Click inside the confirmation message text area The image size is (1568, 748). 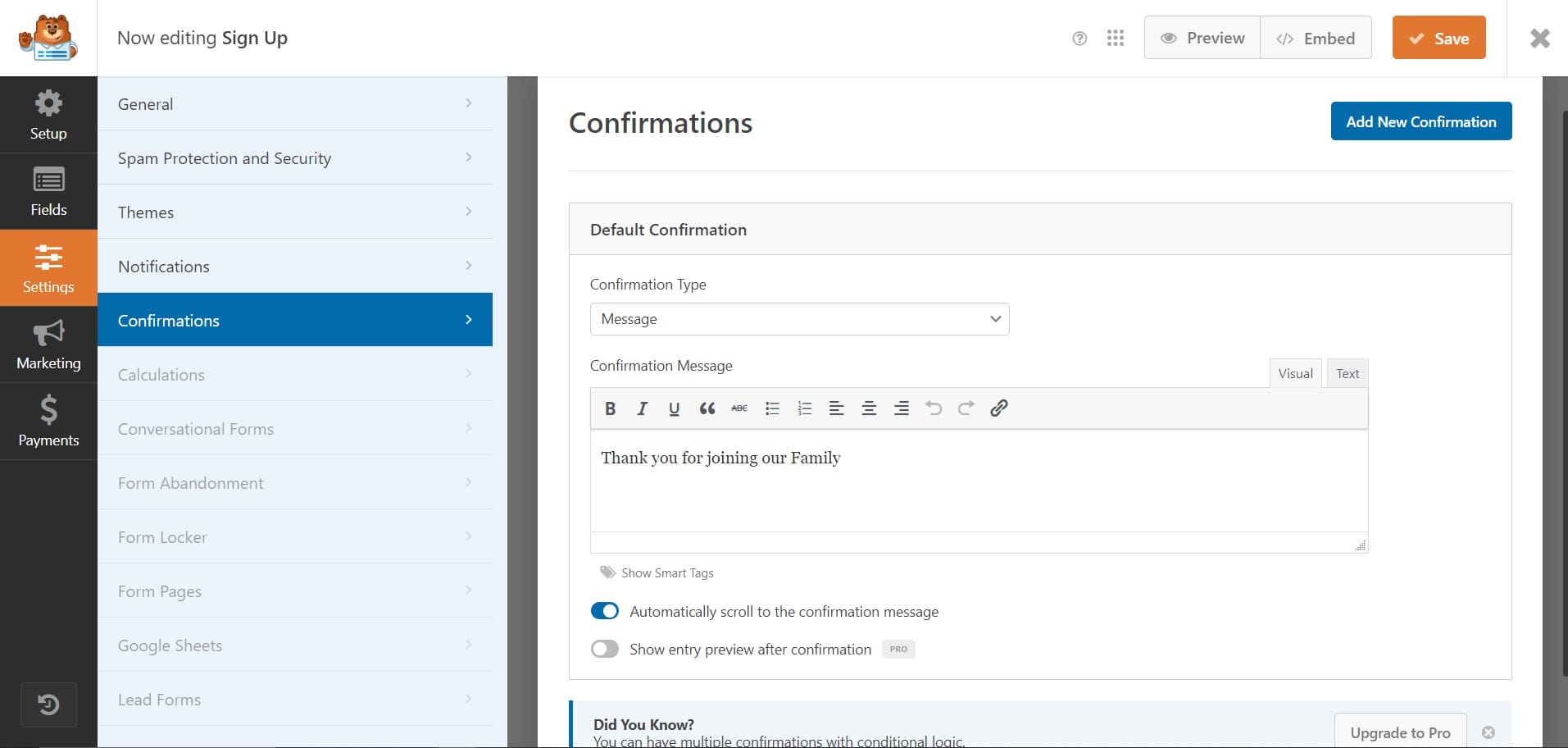tap(978, 488)
